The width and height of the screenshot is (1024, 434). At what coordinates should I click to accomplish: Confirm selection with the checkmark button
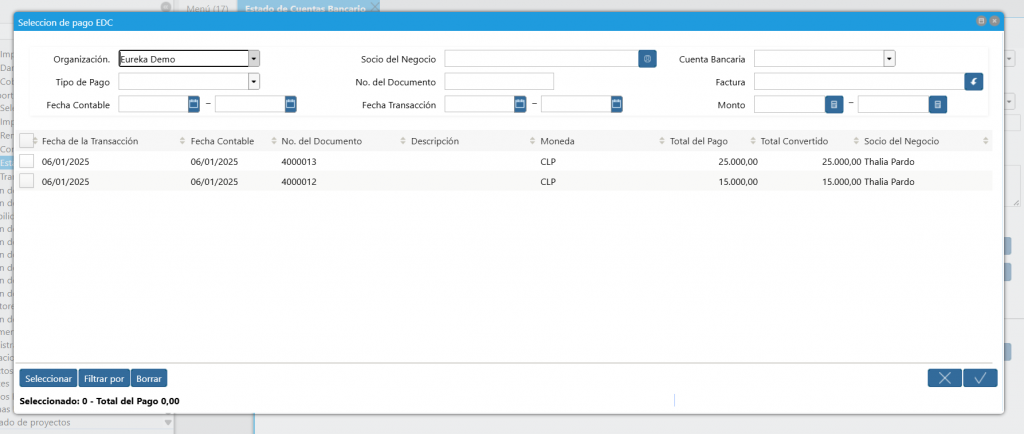pos(980,378)
